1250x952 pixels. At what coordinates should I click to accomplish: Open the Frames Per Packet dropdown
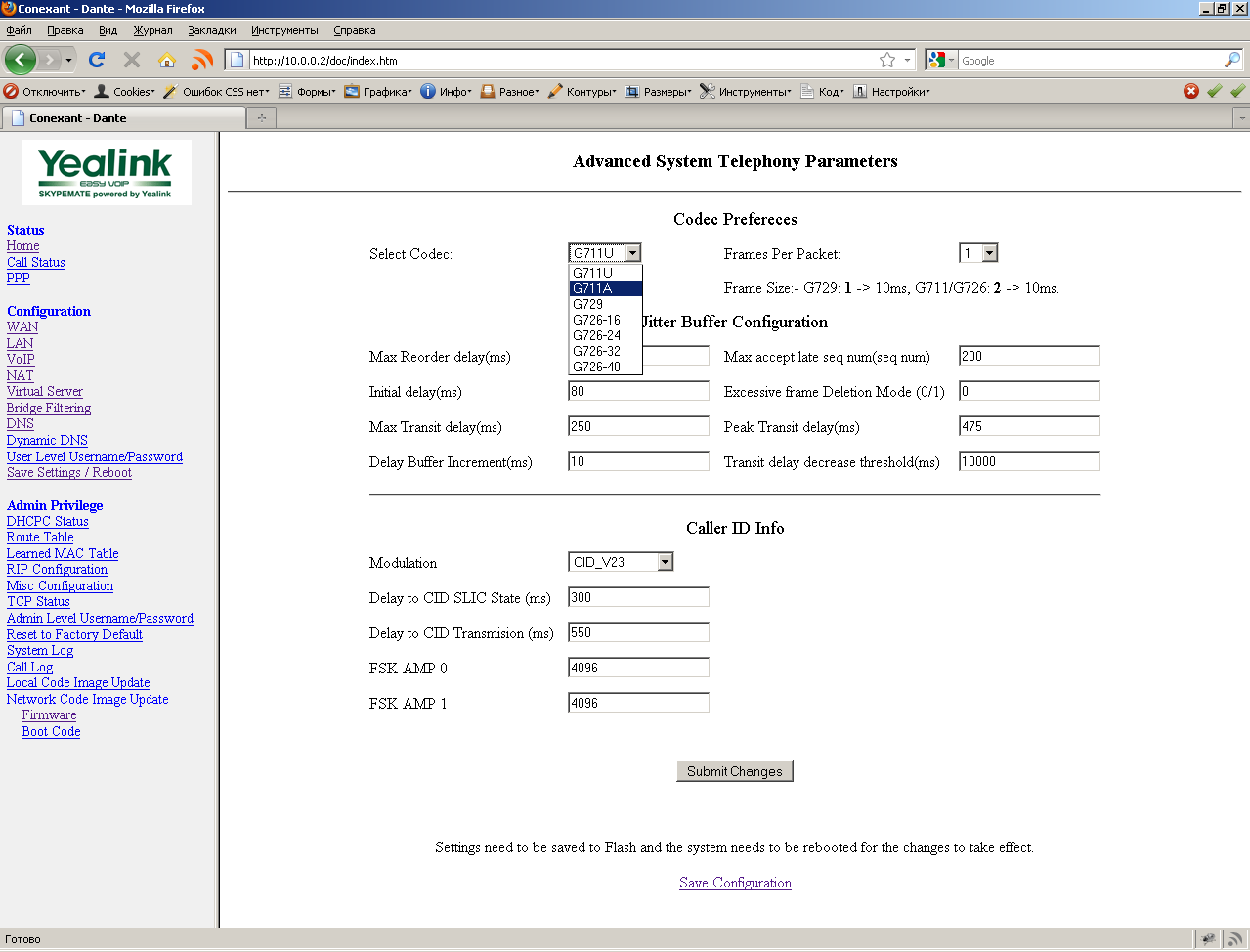click(x=978, y=253)
